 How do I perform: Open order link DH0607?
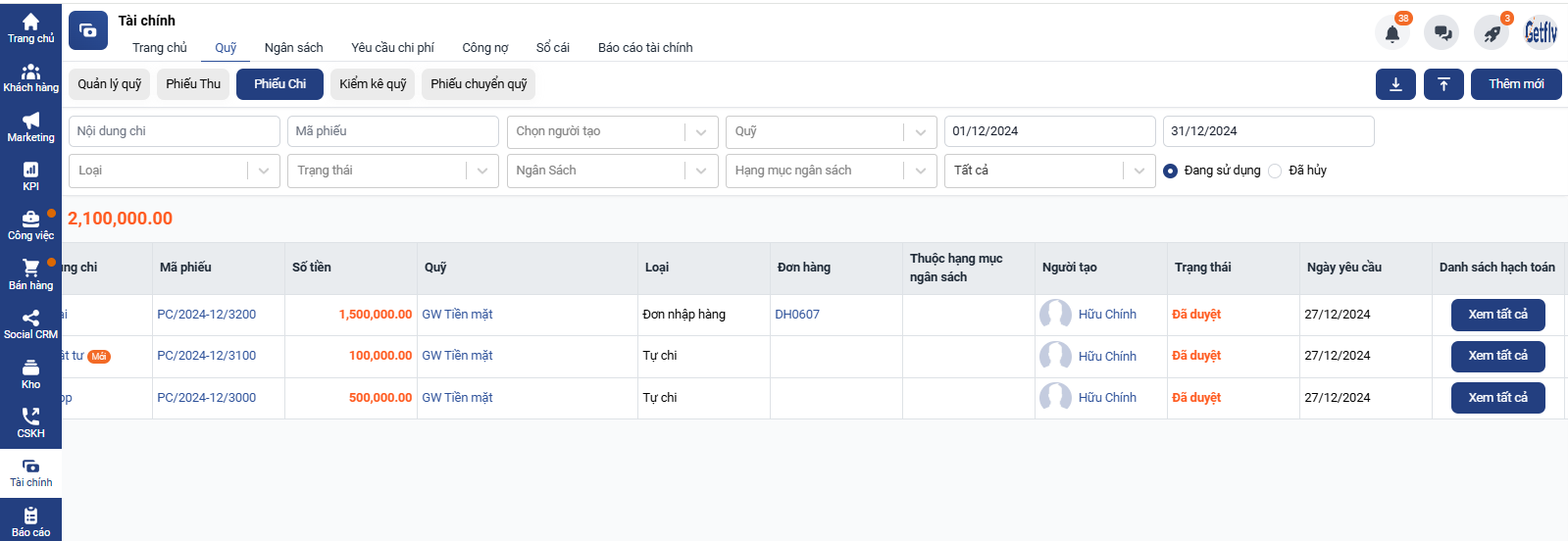[x=797, y=315]
